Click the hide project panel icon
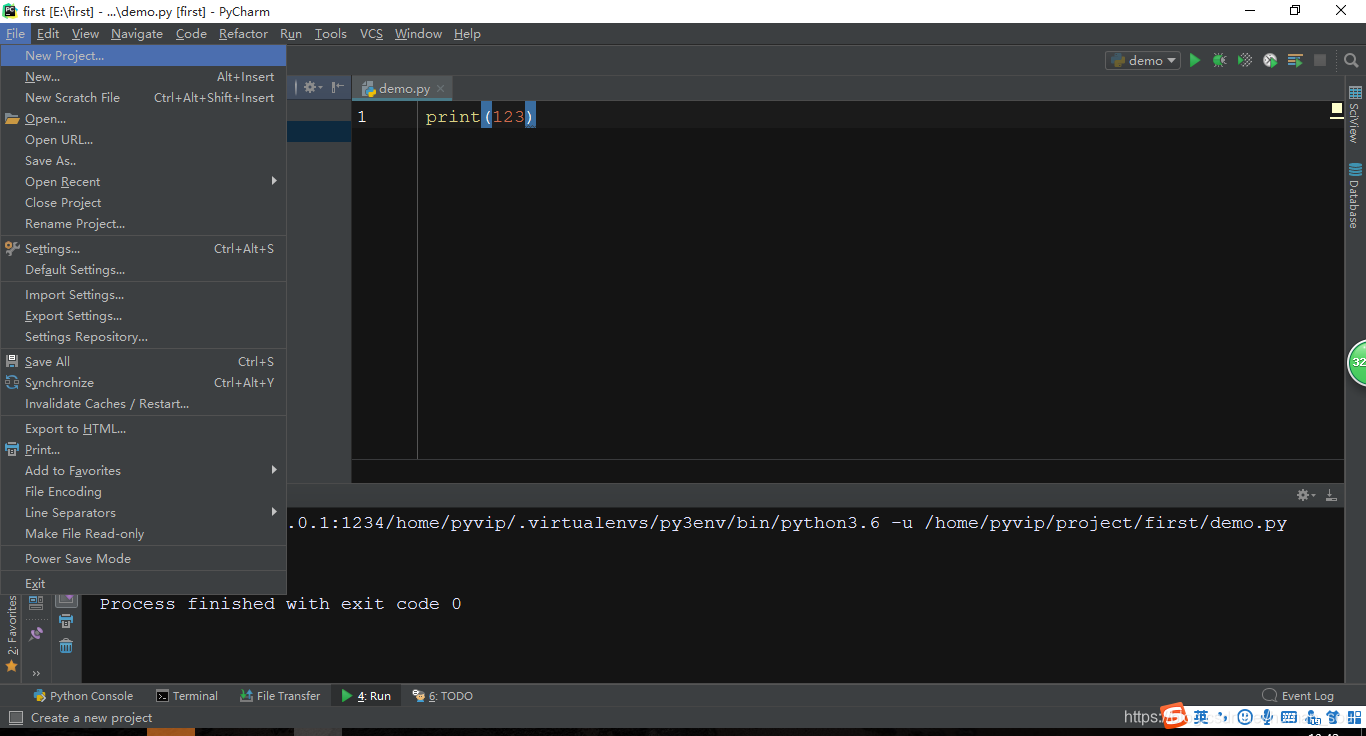Viewport: 1366px width, 736px height. (x=338, y=87)
